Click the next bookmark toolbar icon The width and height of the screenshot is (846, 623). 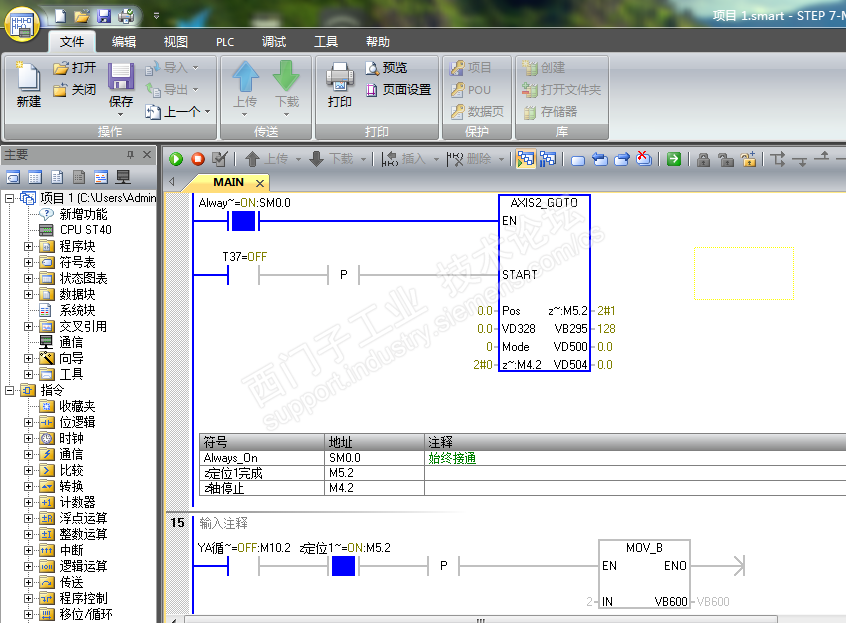tap(622, 159)
